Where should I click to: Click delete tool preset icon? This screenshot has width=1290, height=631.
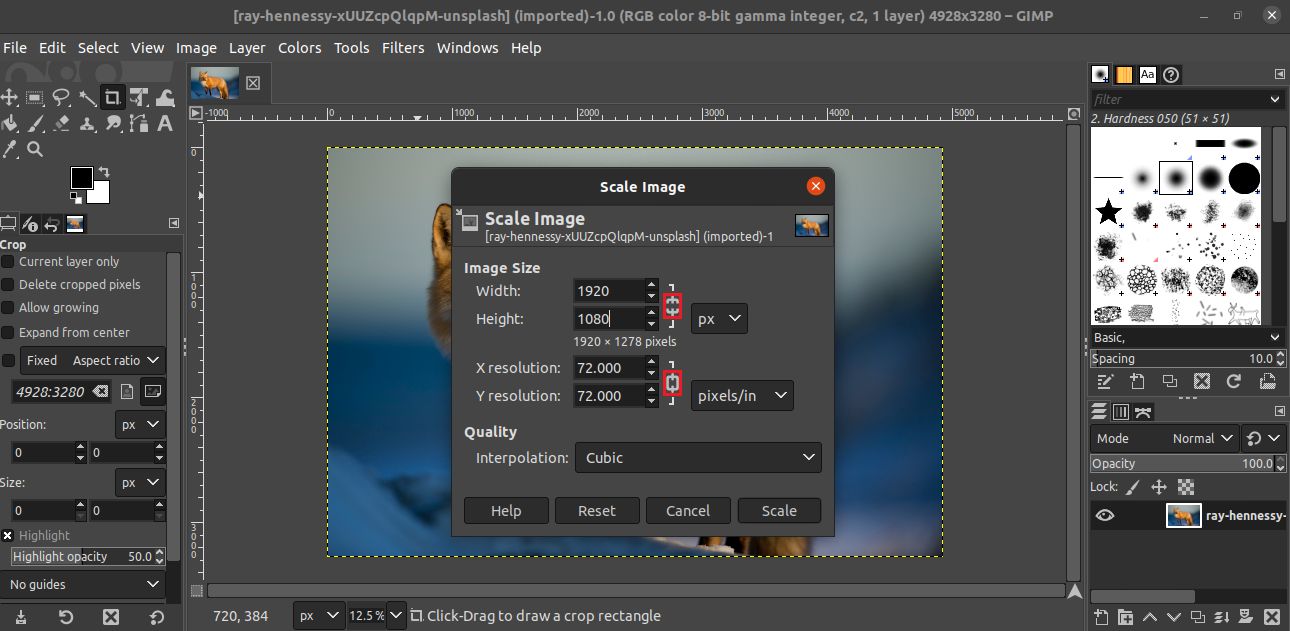coord(111,617)
